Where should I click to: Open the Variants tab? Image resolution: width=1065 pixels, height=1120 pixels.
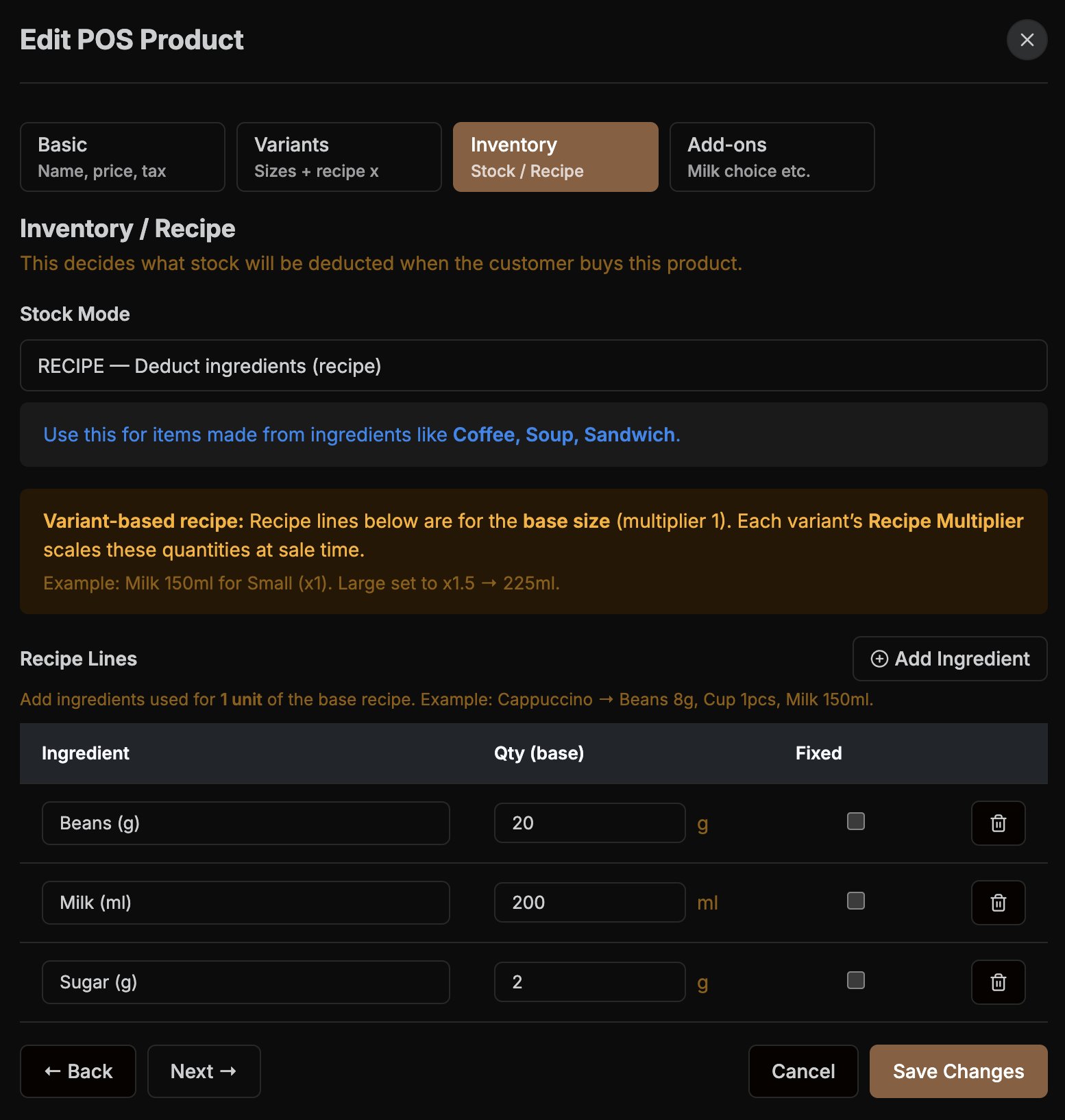339,157
